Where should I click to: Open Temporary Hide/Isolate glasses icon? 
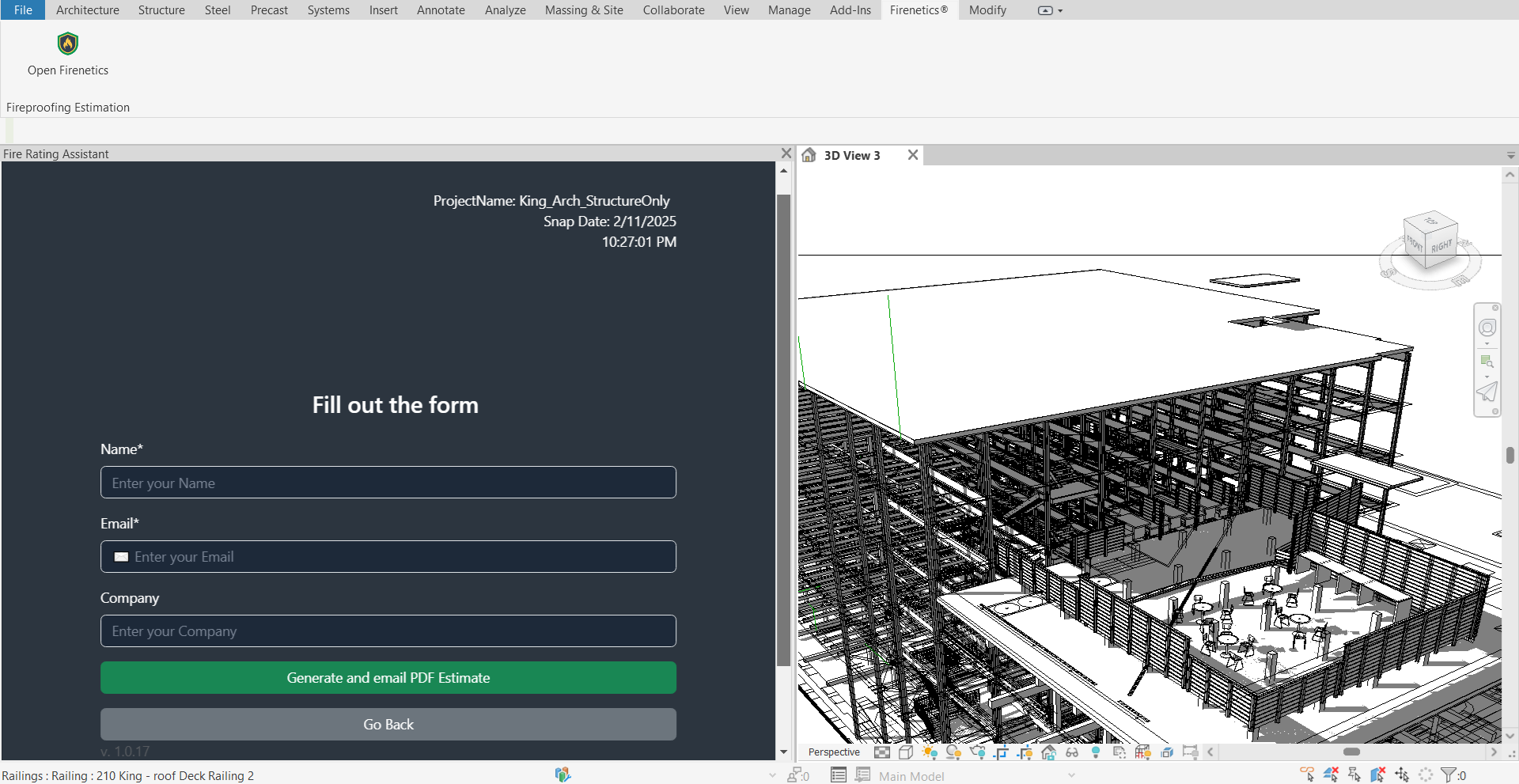(x=1072, y=752)
